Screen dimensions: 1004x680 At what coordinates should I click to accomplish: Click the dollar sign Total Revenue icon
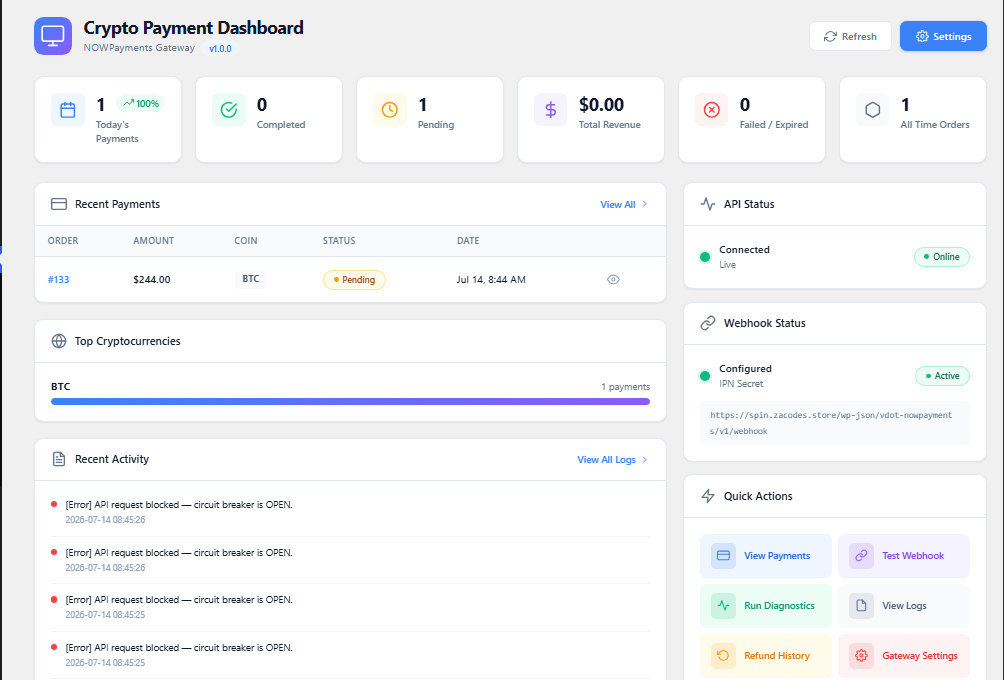[550, 109]
